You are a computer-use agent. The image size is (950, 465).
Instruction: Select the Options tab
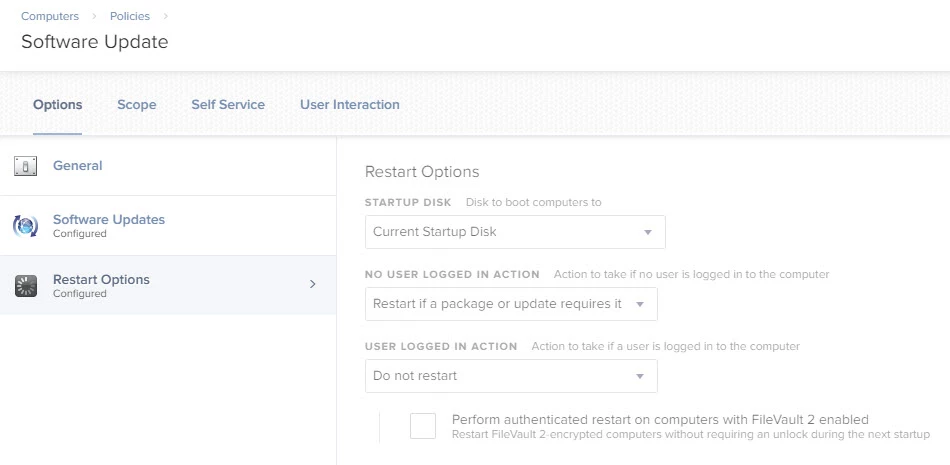coord(58,104)
